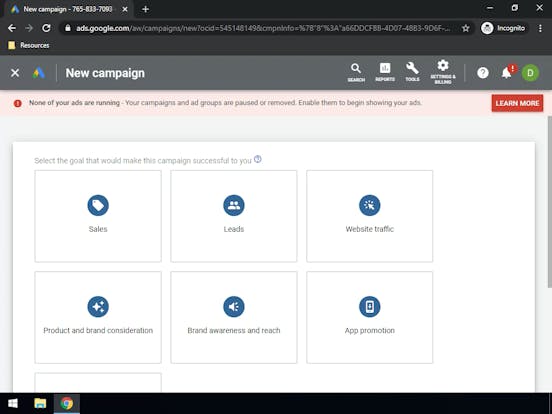
Task: Close the New campaign browser tab
Action: (x=125, y=9)
